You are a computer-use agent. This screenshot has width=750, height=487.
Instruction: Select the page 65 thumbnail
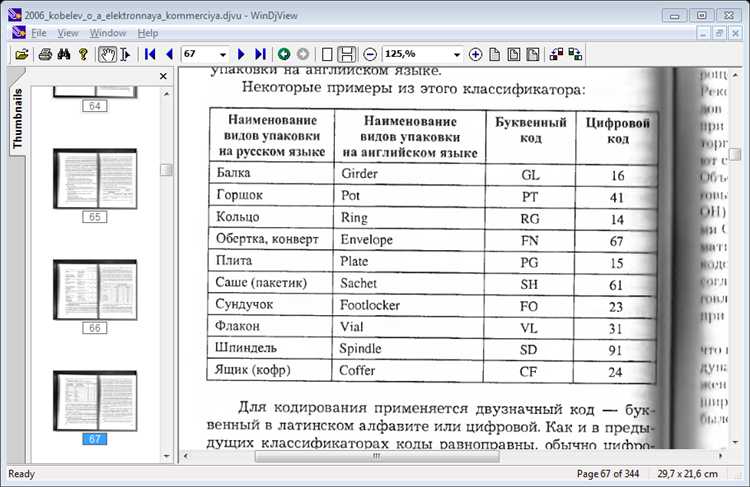point(95,179)
